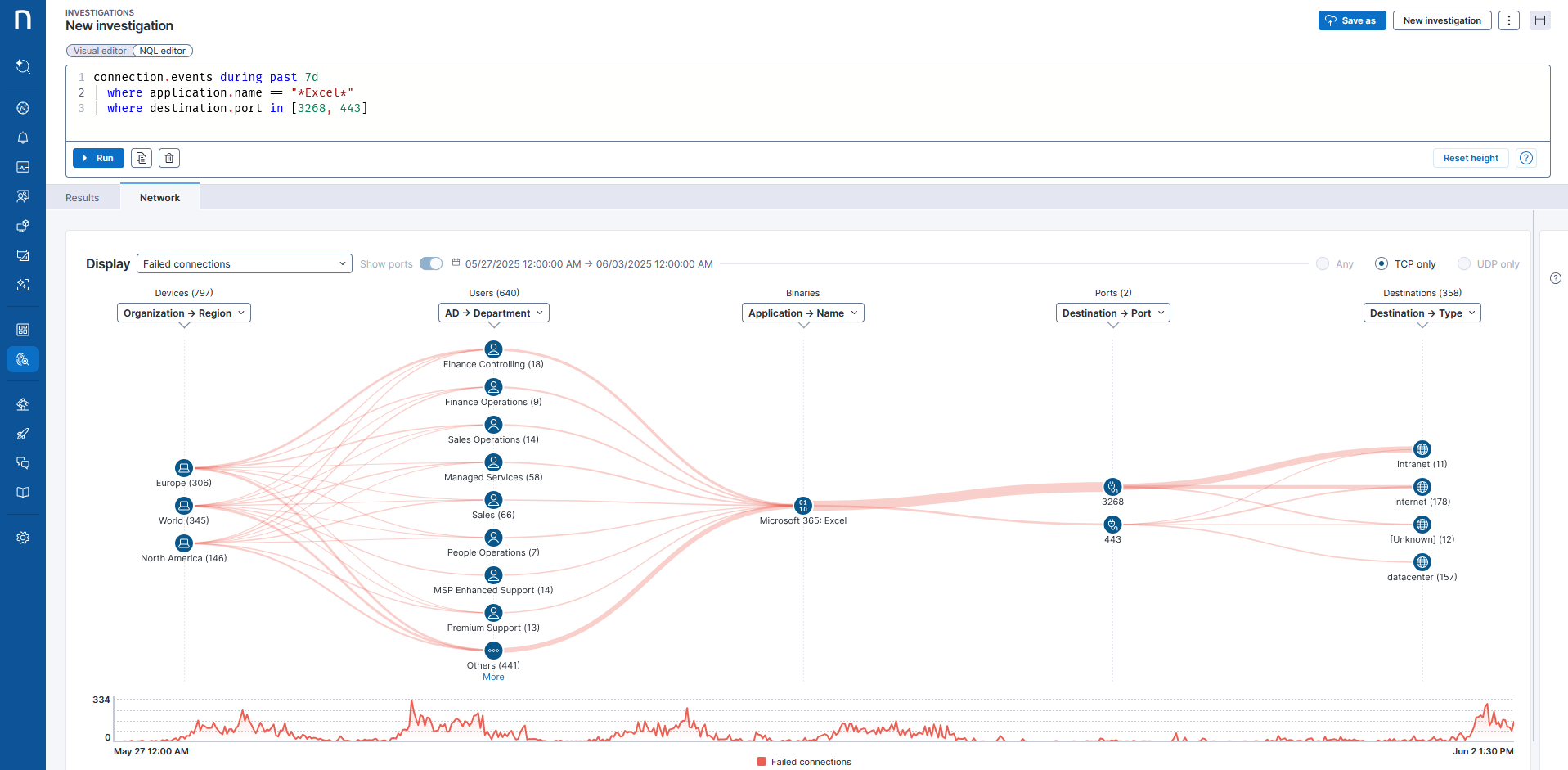
Task: Toggle the Show ports switch
Action: 431,263
